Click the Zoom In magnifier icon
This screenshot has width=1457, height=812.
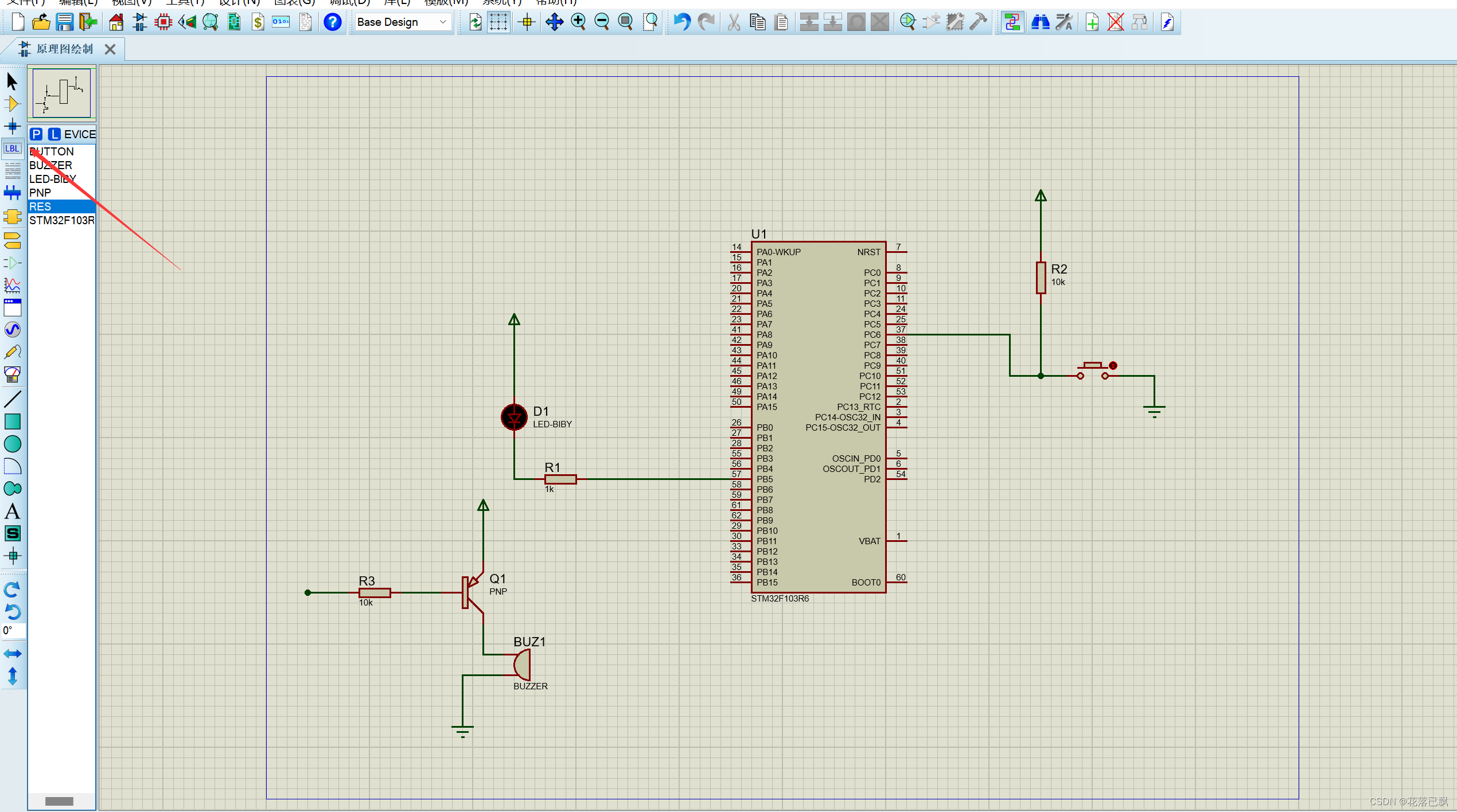(x=579, y=22)
